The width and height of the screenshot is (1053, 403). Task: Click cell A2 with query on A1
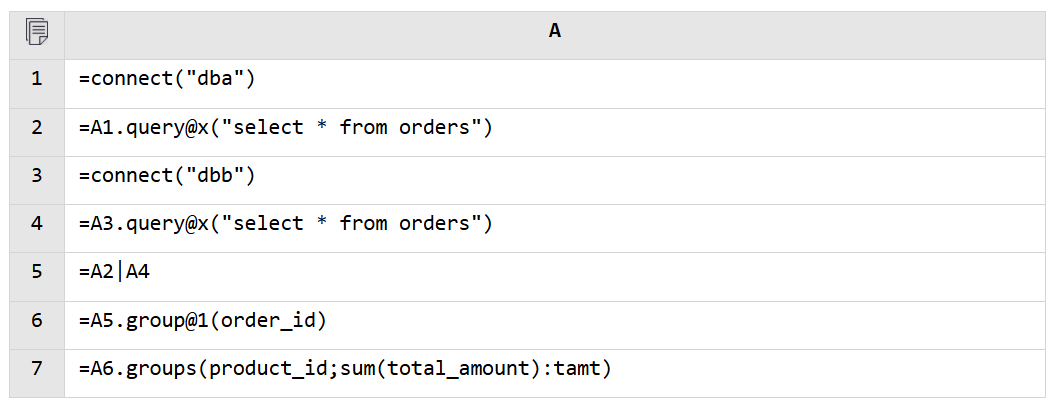tap(555, 132)
